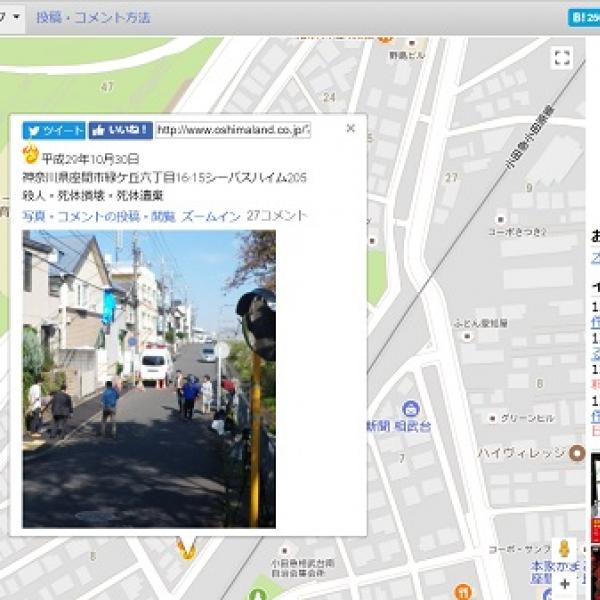600x600 pixels.
Task: Click the Facebook いいね! button
Action: [121, 130]
